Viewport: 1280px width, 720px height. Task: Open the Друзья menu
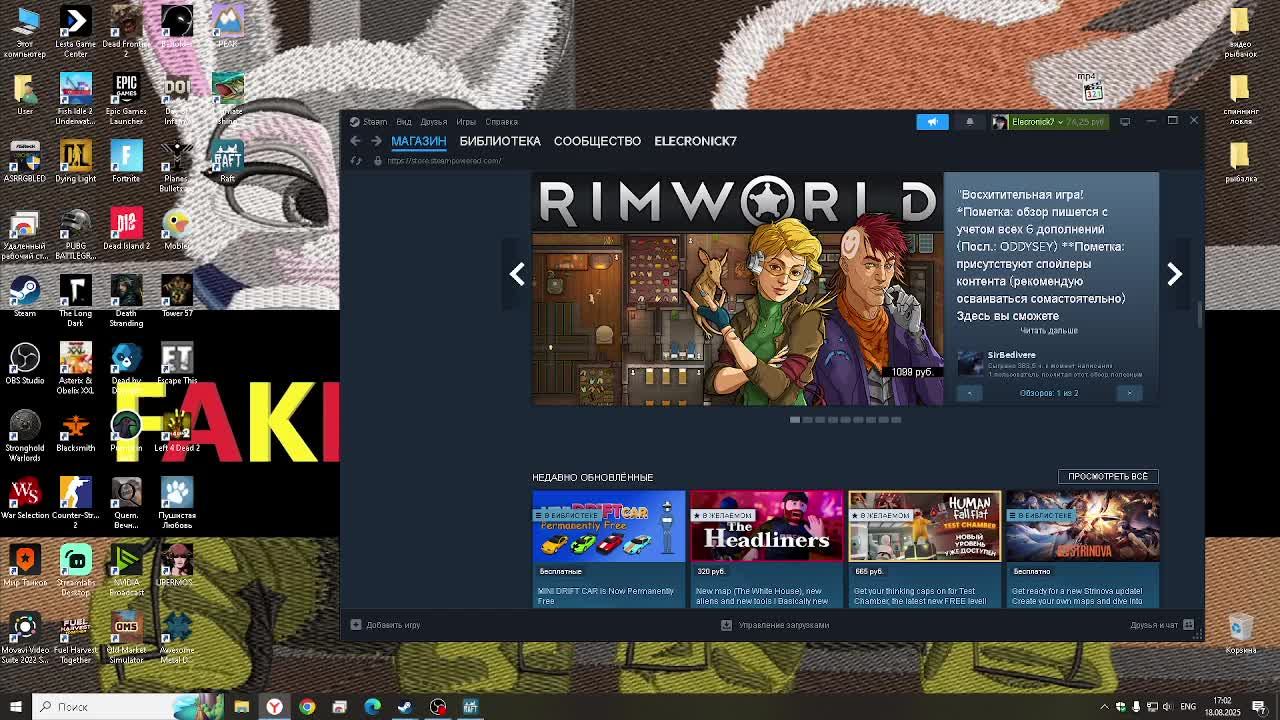click(433, 122)
